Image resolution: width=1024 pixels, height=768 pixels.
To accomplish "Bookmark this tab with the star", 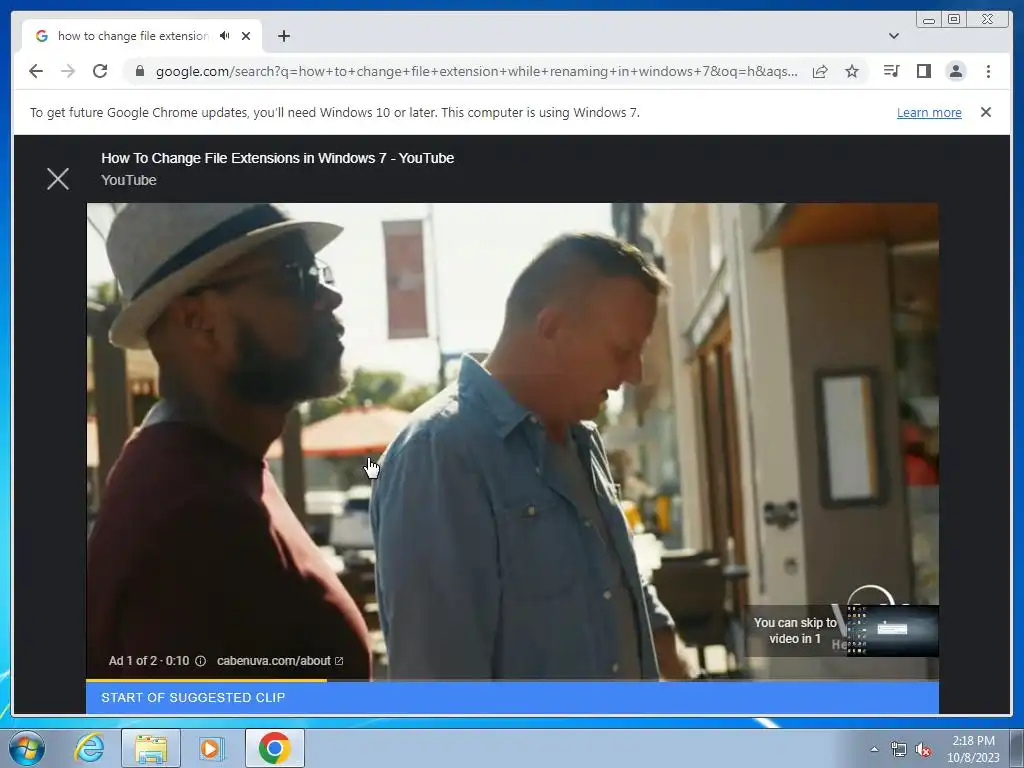I will click(x=852, y=71).
